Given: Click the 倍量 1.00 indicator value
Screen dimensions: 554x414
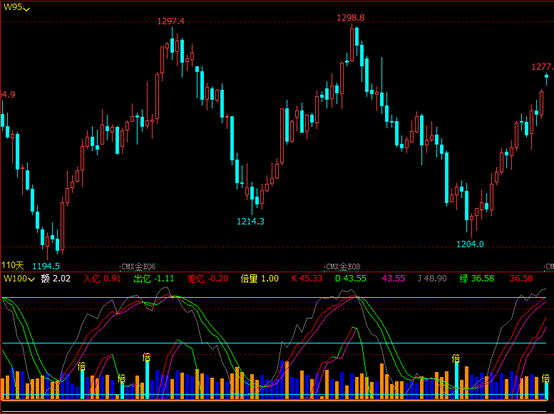Looking at the screenshot, I should [x=260, y=279].
